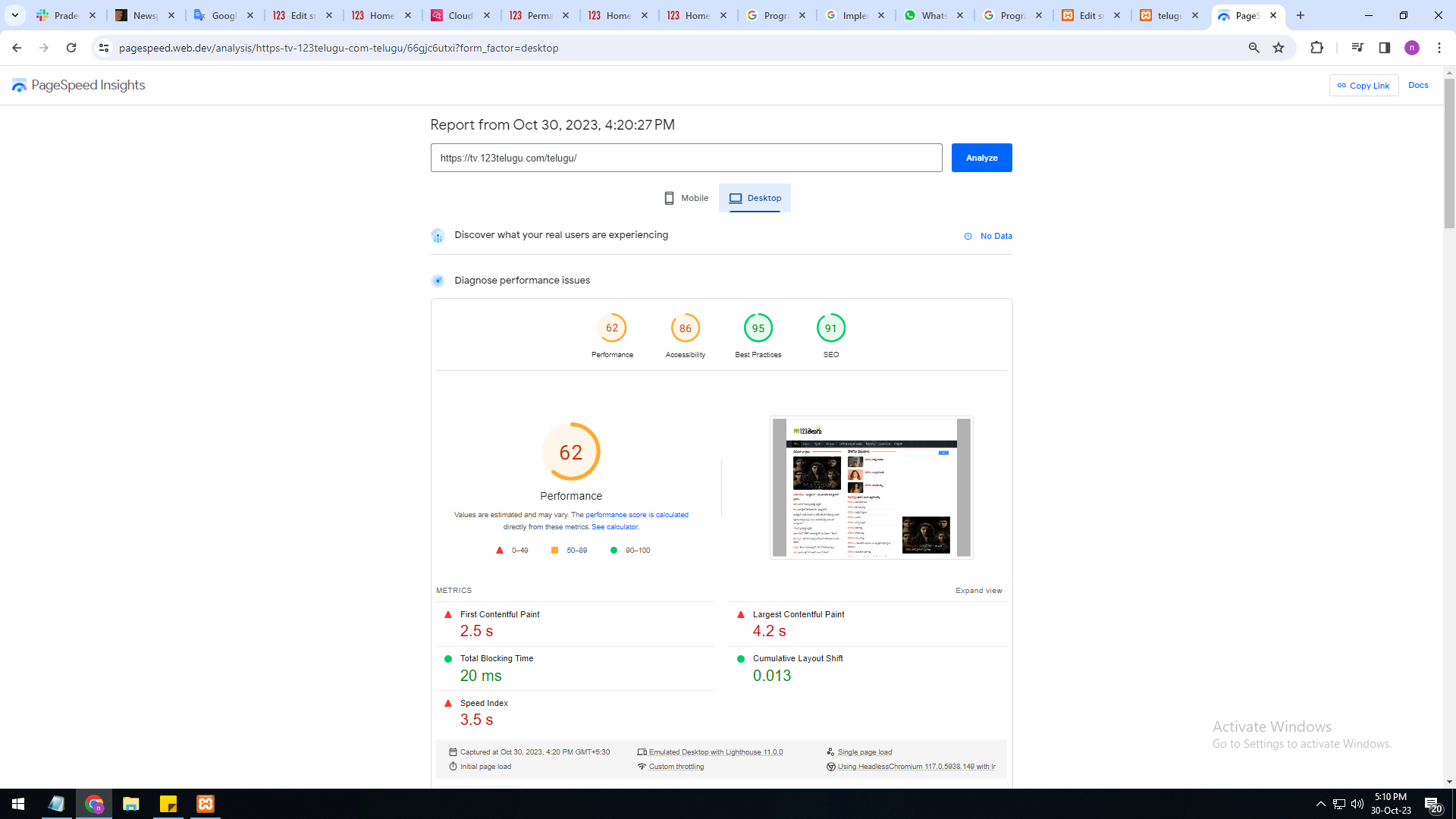
Task: Open the See calculator link
Action: coord(615,527)
